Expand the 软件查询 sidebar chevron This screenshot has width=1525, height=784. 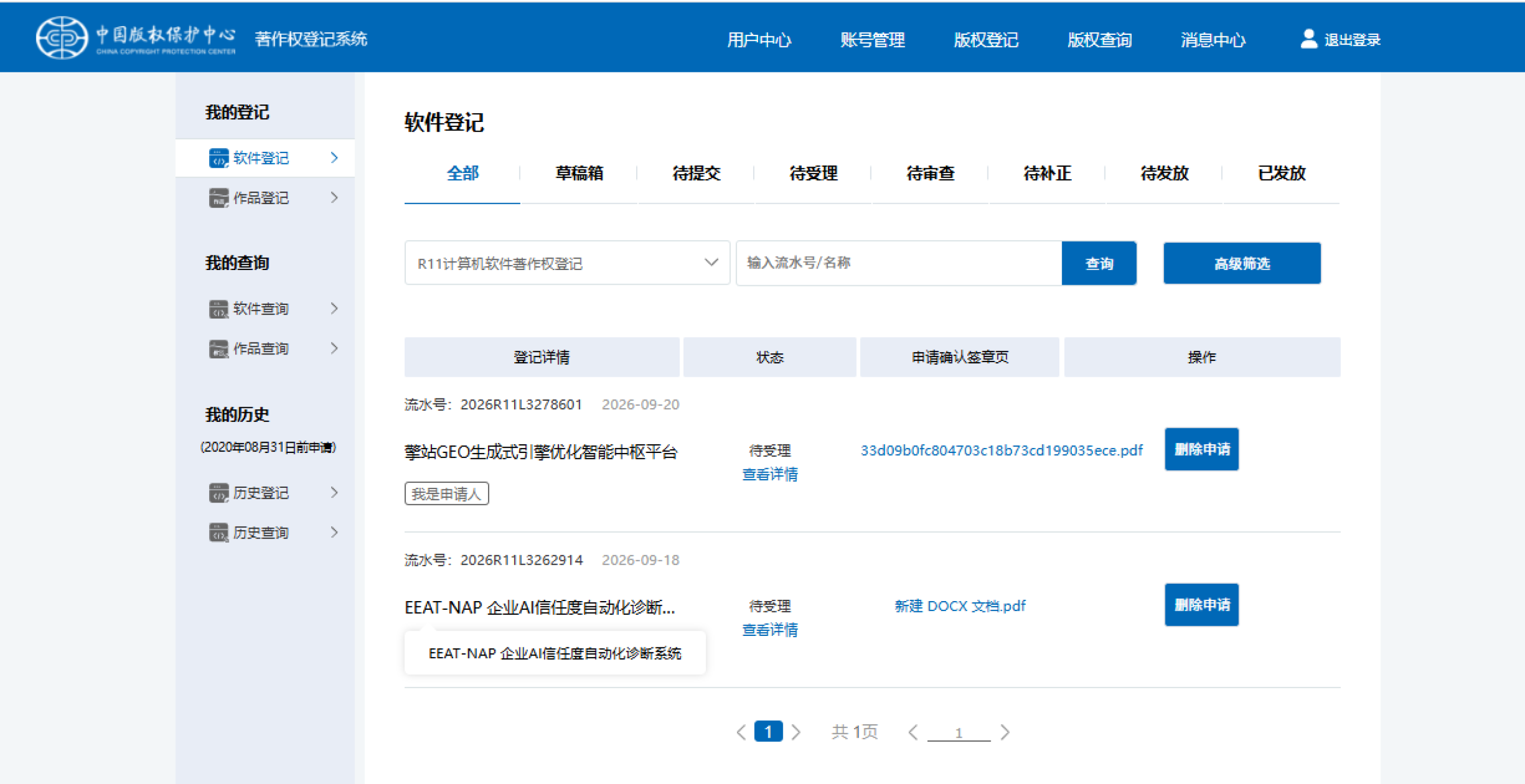click(x=334, y=308)
